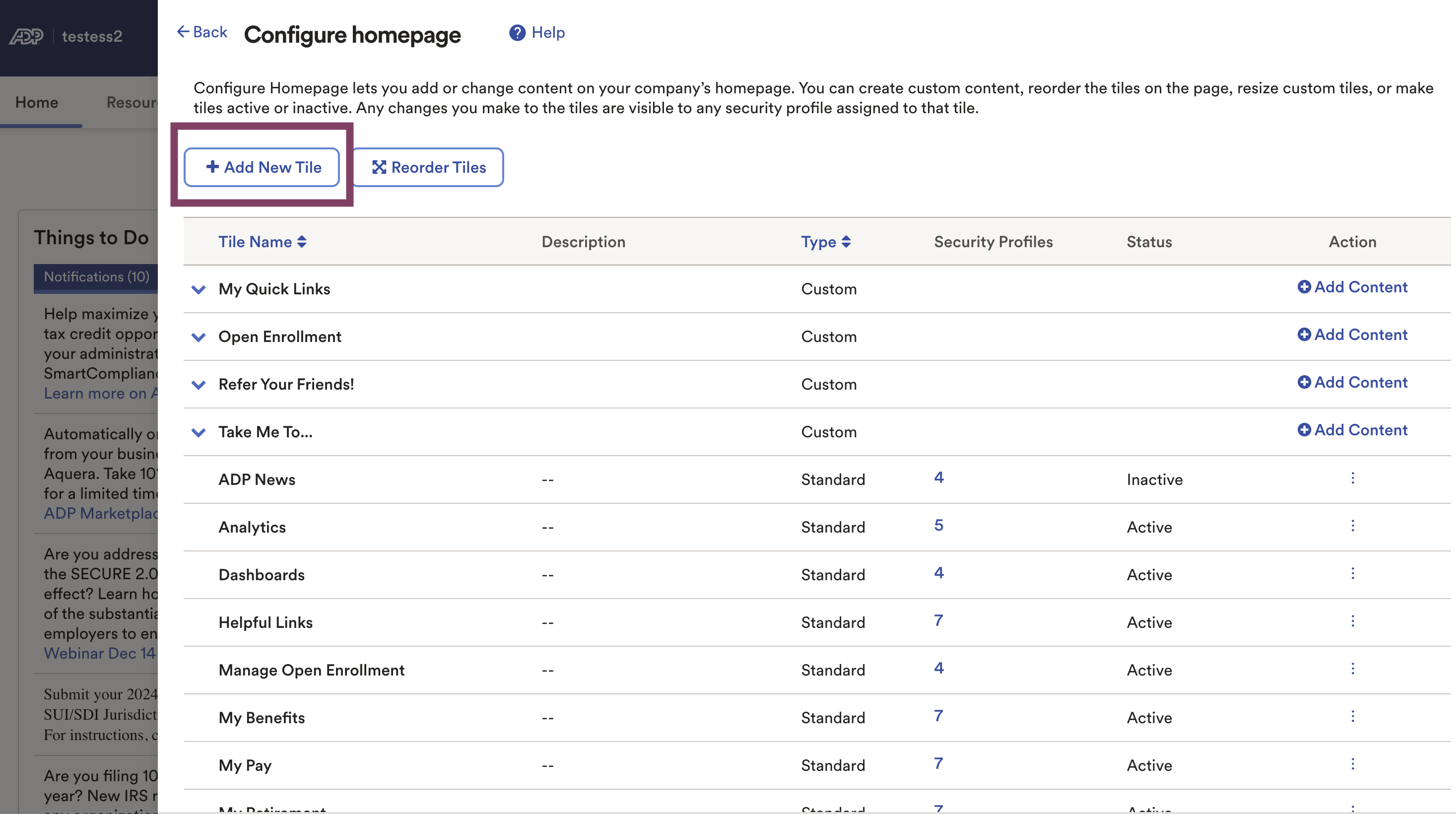Sort by Tile Name column arrows

302,242
